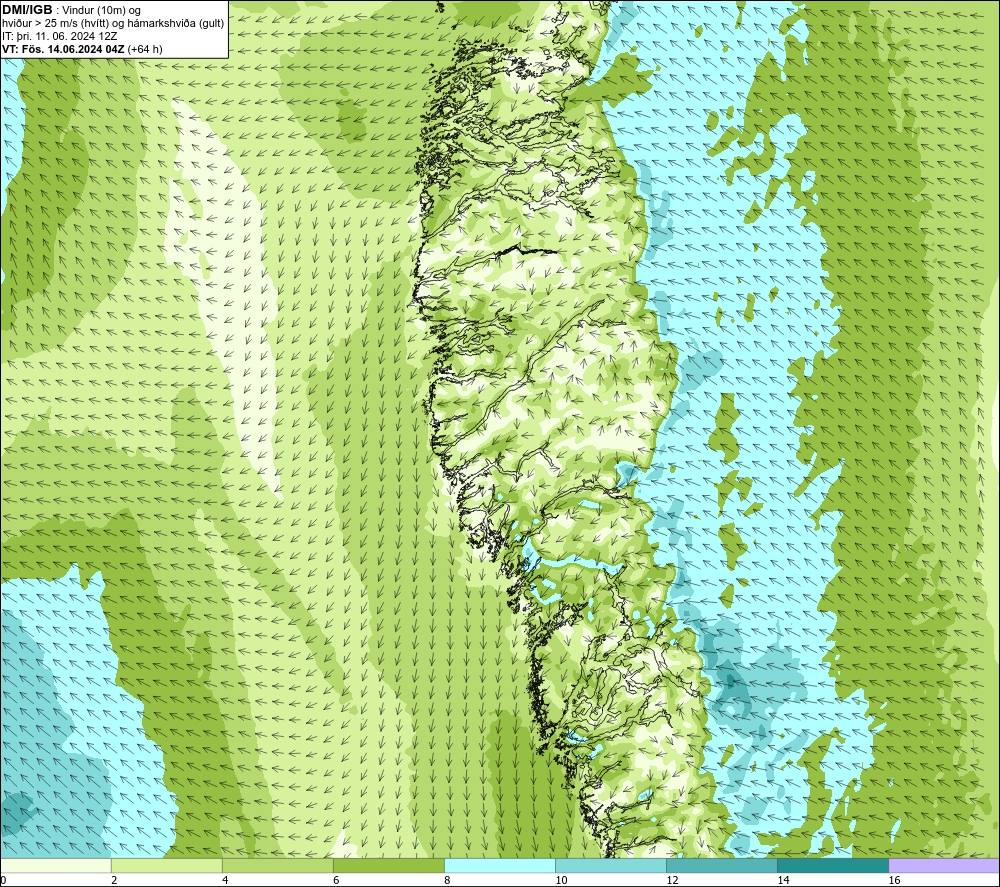Select the 8–10 m/s light cyan swatch
The image size is (1000, 887).
pyautogui.click(x=500, y=865)
